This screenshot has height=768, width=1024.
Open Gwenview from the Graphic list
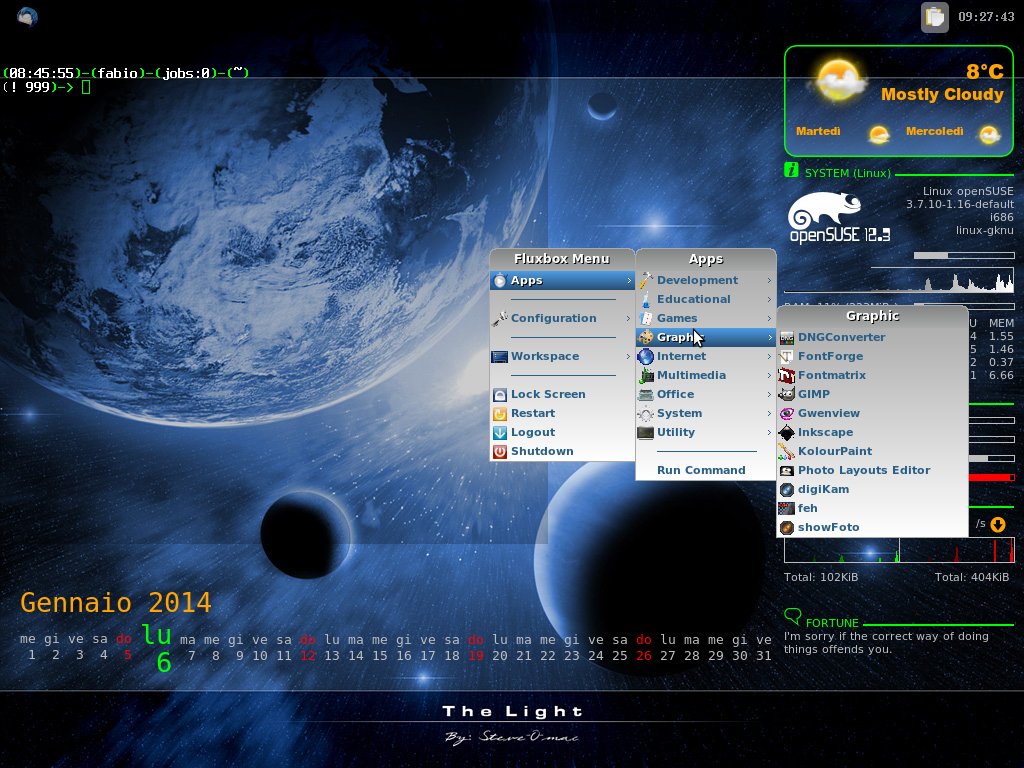click(872, 413)
